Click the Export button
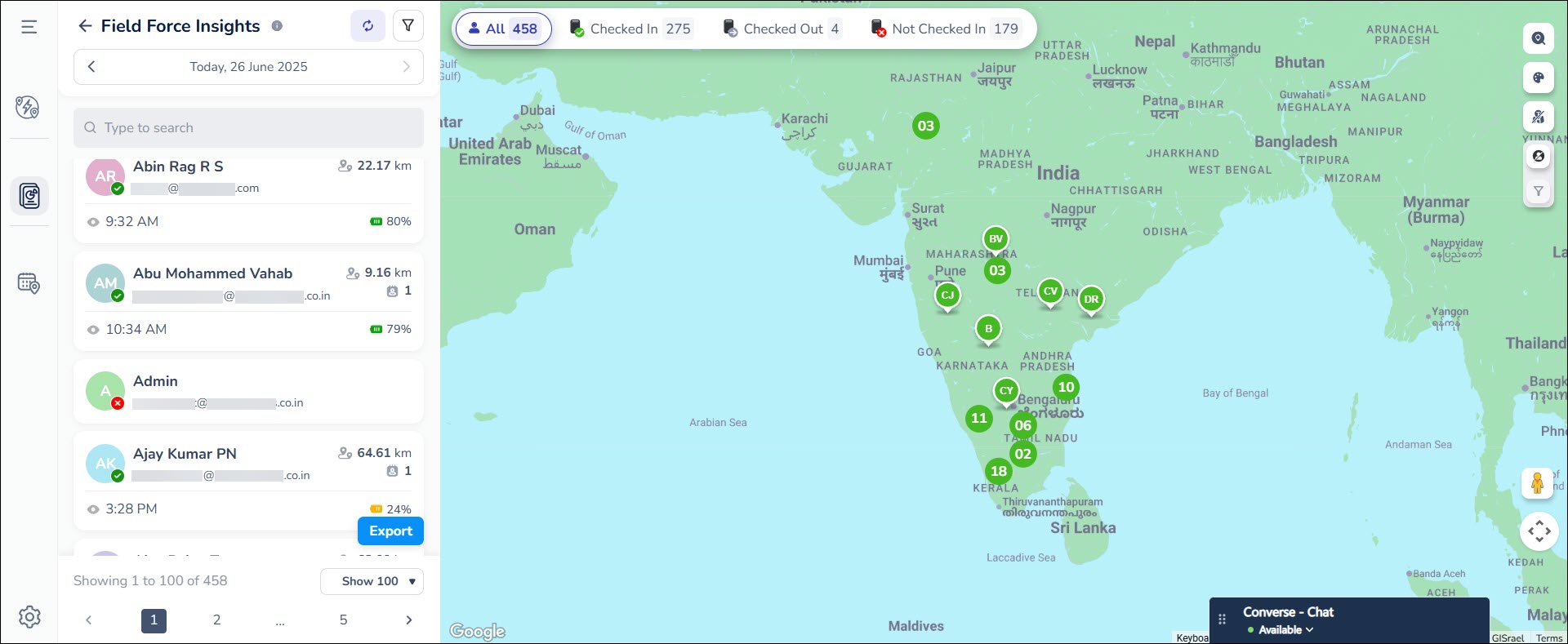This screenshot has height=644, width=1568. click(x=390, y=531)
